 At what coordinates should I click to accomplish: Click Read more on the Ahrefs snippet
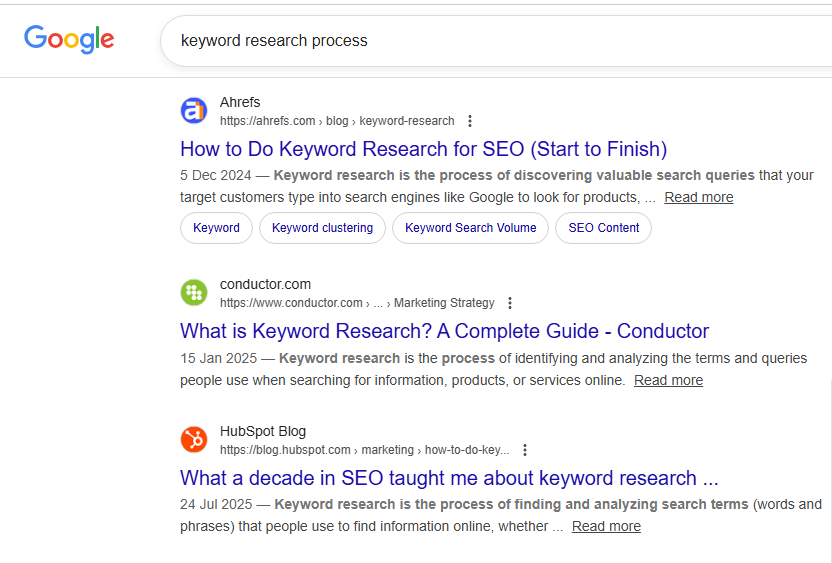click(x=698, y=197)
